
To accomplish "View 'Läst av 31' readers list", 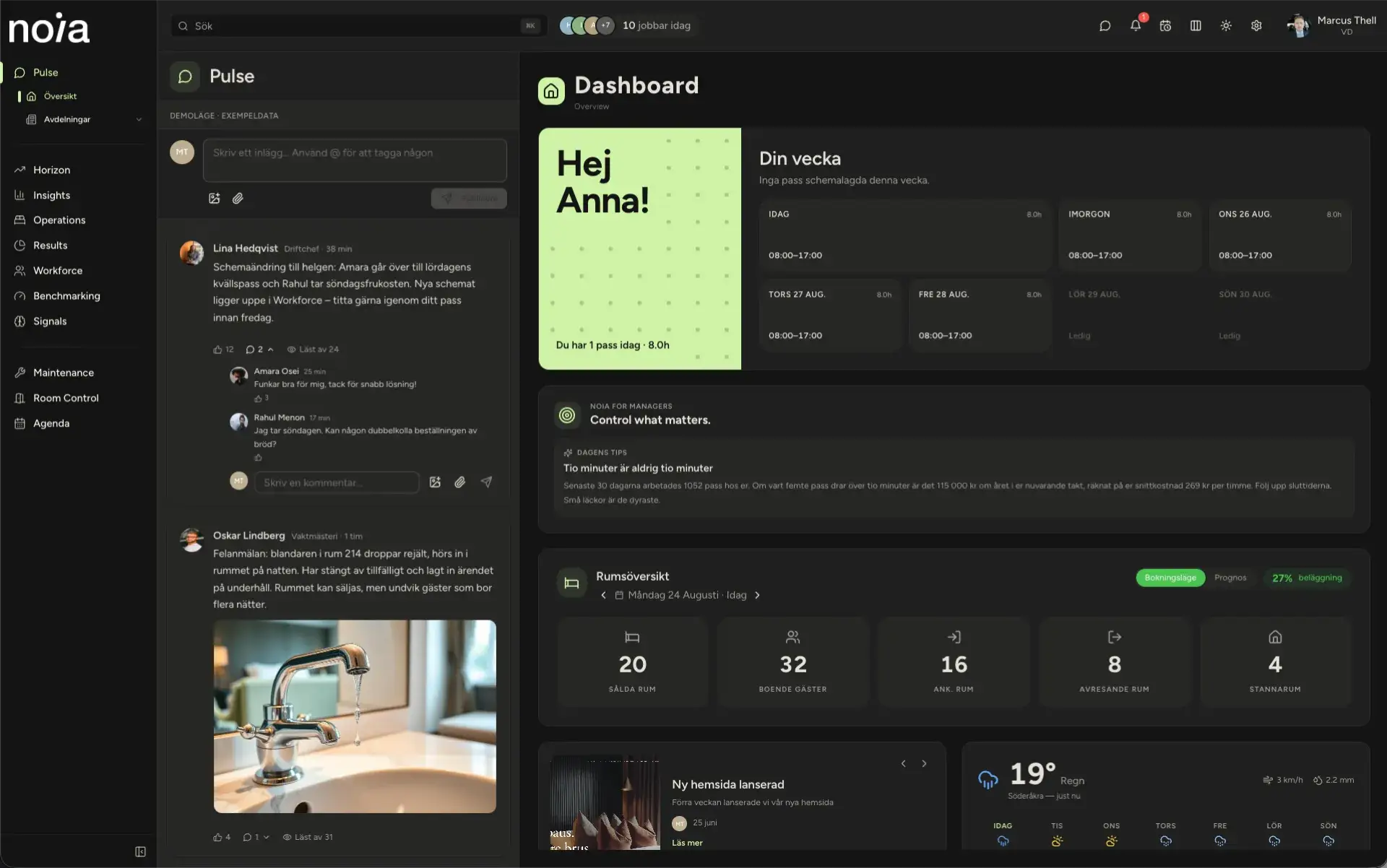I will coord(308,837).
